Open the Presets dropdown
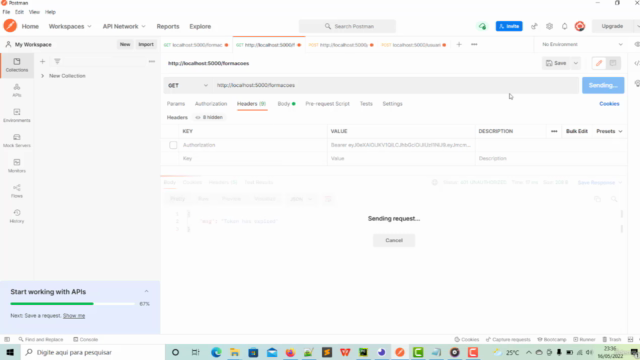 click(609, 131)
